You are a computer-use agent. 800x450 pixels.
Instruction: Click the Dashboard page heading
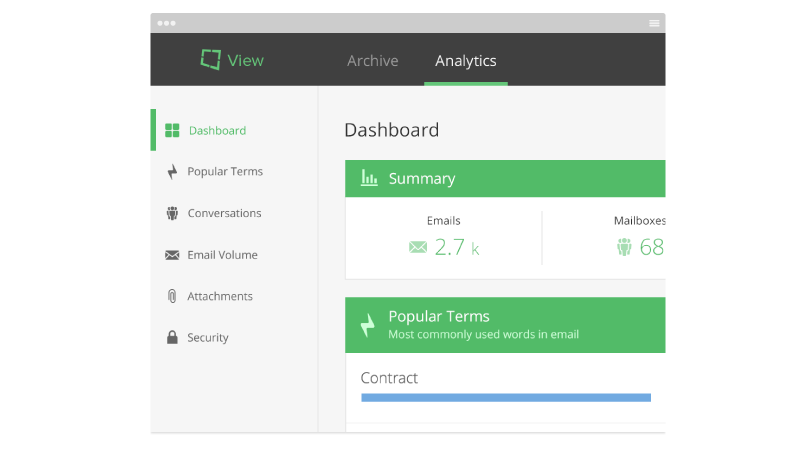click(x=392, y=130)
